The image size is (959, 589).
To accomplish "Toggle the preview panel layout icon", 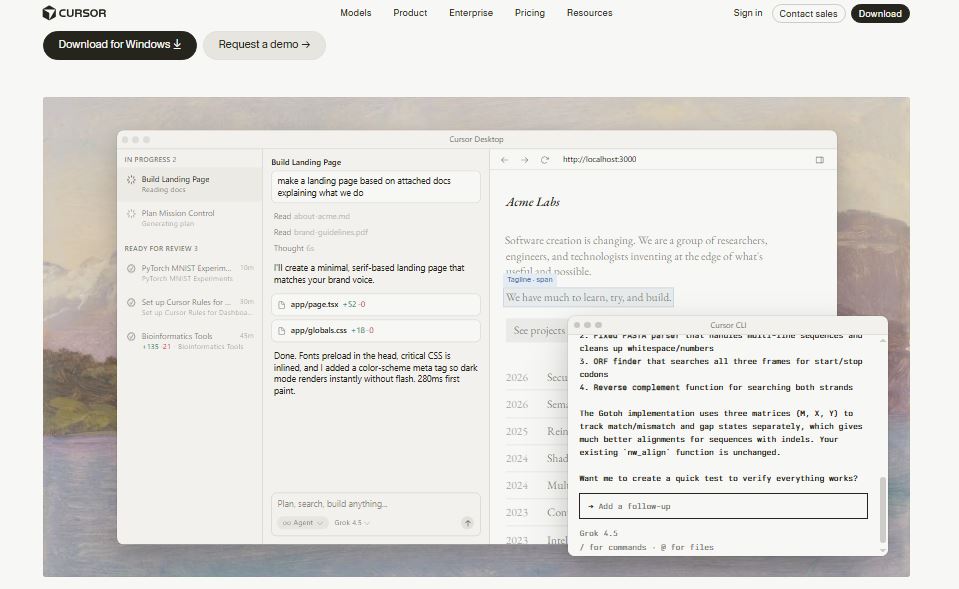I will tap(820, 160).
